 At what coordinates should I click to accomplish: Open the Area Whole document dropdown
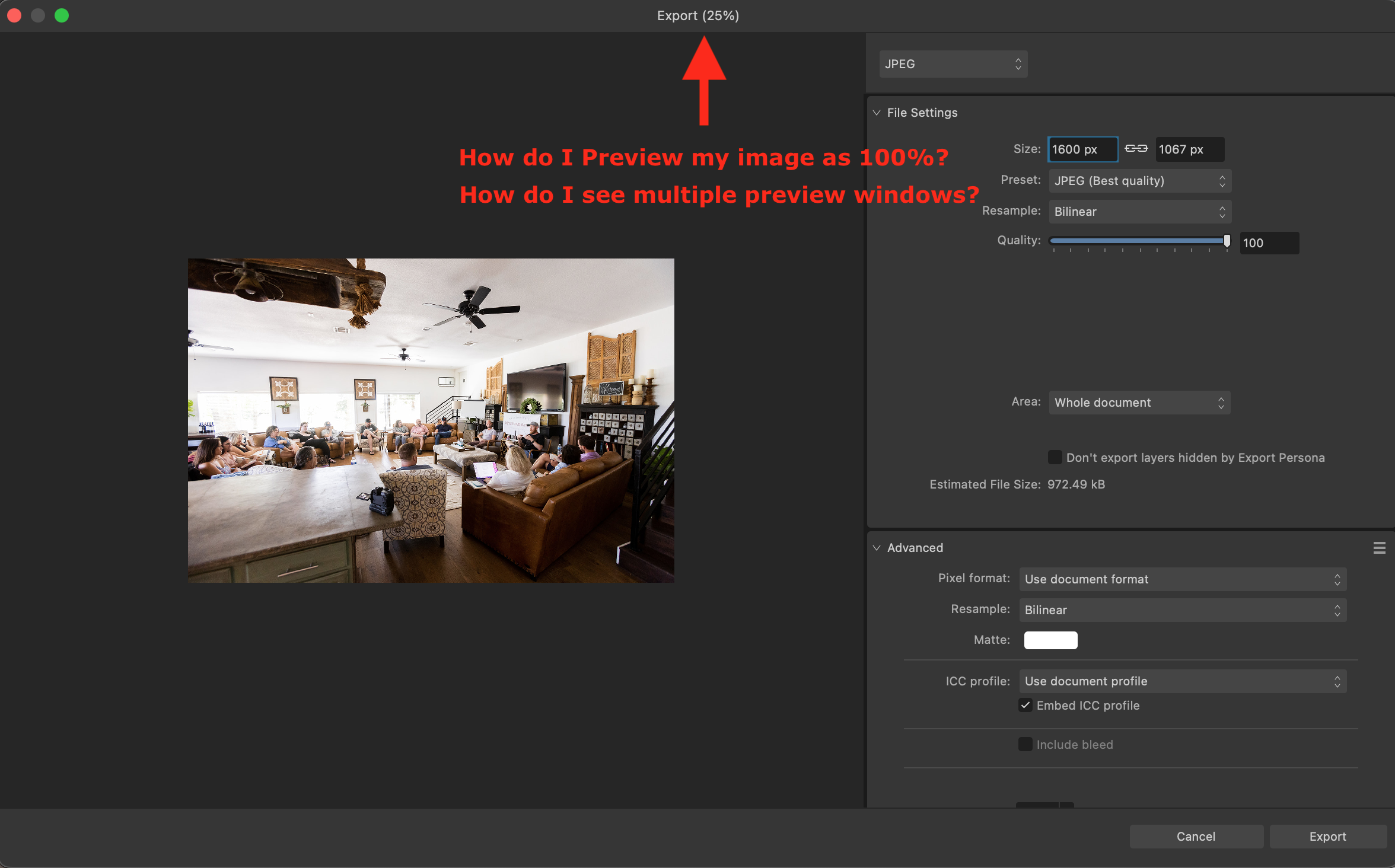tap(1139, 403)
